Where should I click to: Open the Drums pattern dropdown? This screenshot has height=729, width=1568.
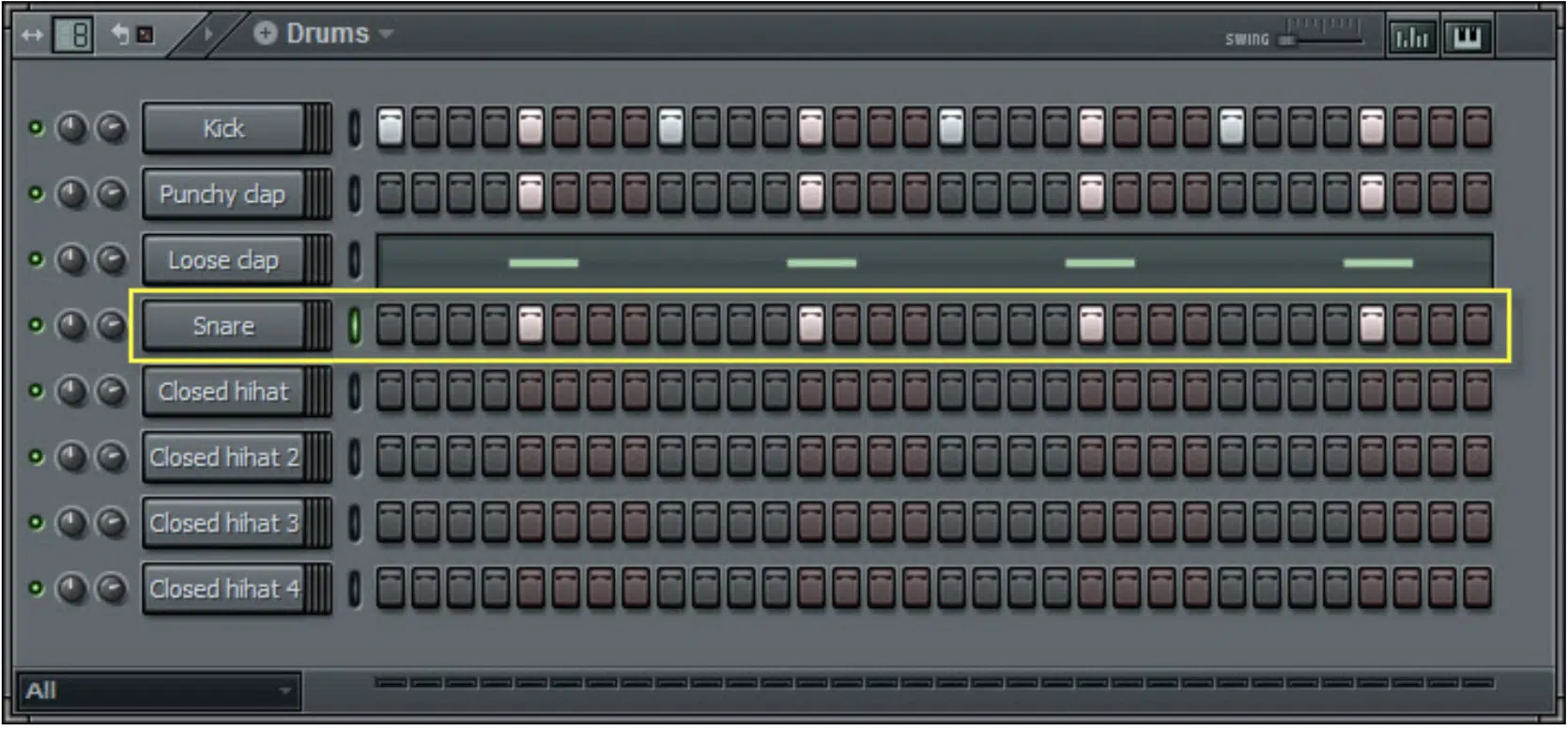386,35
